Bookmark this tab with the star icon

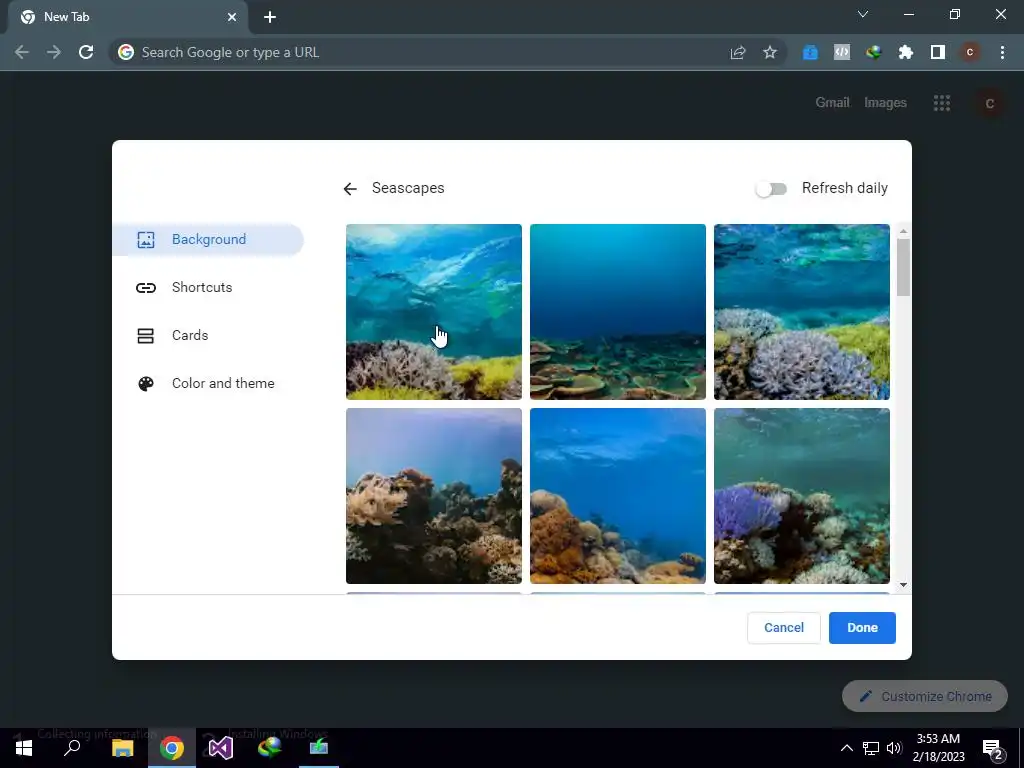[x=770, y=52]
